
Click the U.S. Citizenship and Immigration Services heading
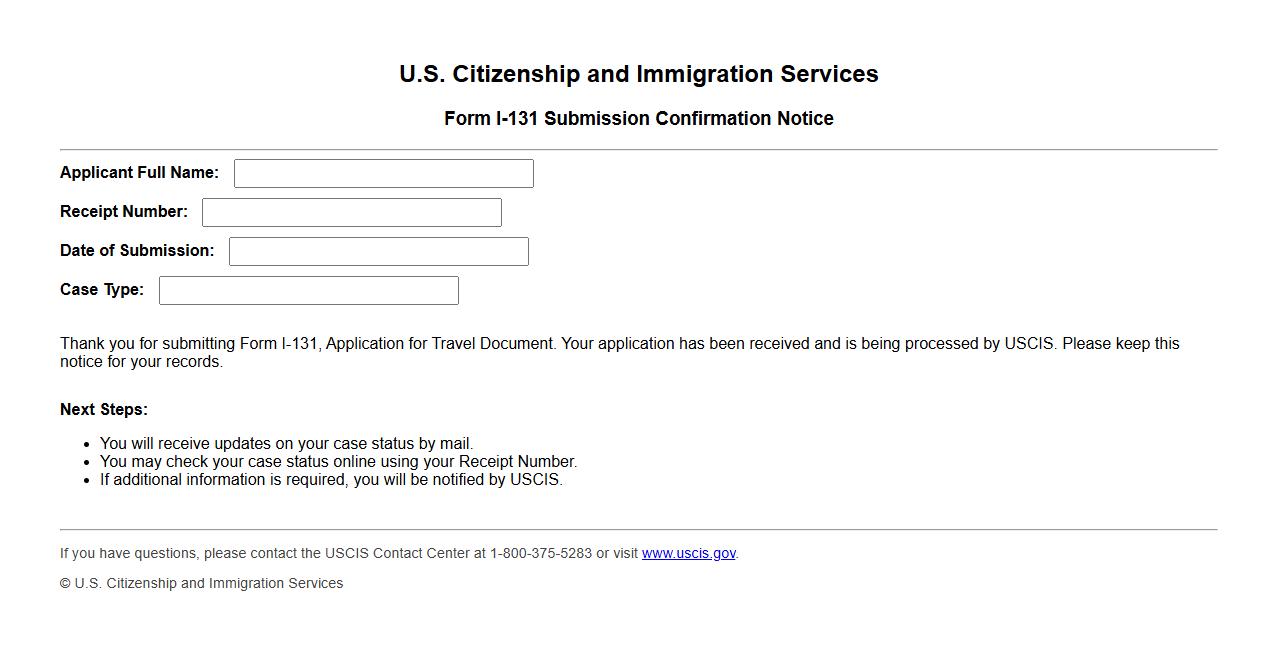coord(638,74)
